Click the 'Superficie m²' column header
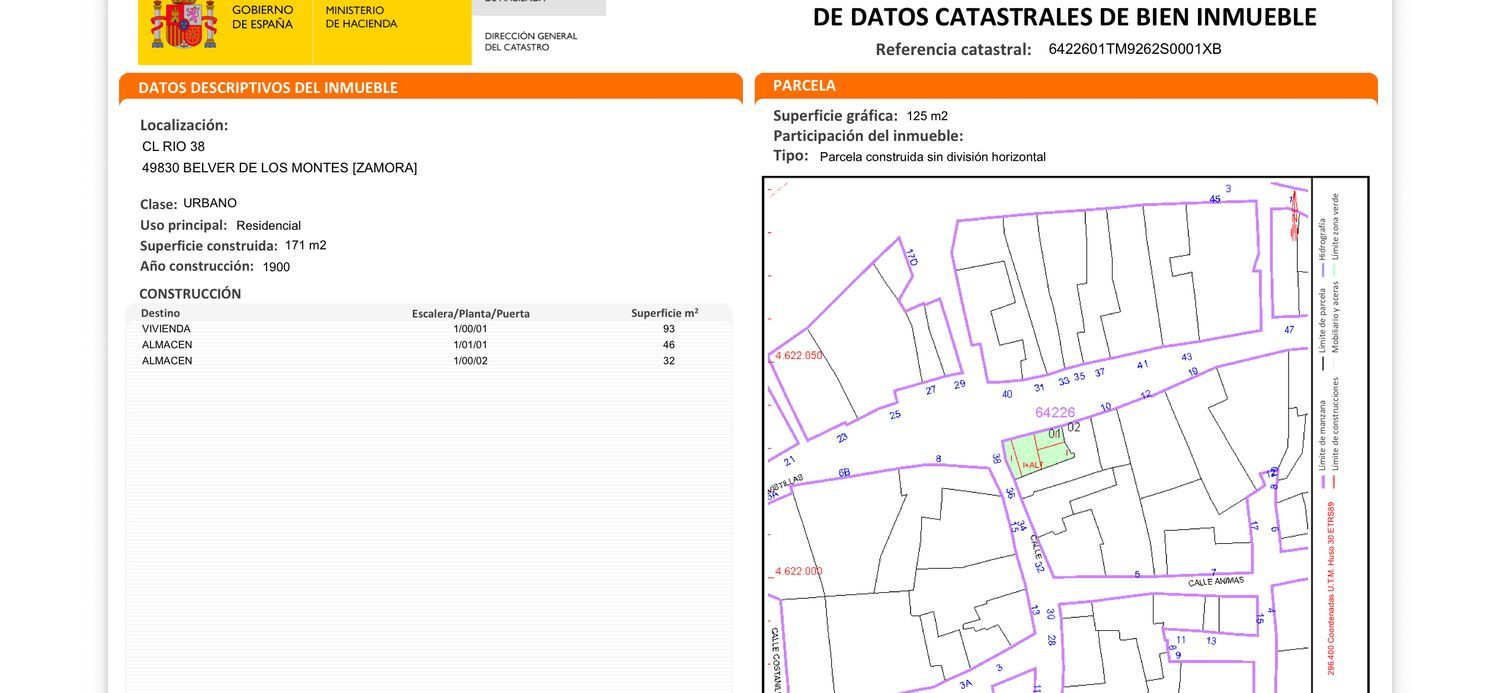 click(665, 313)
